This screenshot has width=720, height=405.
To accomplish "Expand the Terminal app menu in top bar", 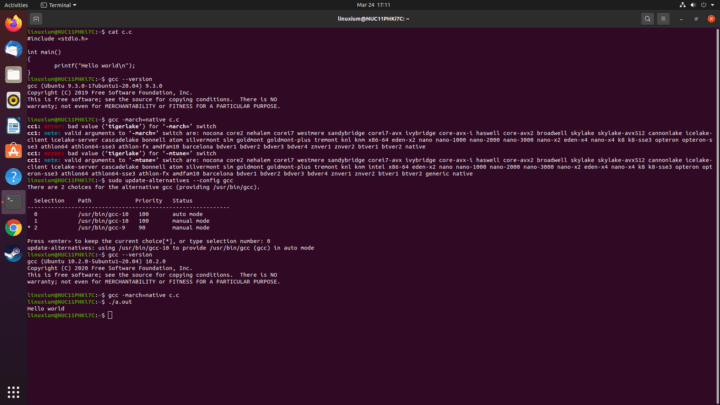I will [x=58, y=5].
